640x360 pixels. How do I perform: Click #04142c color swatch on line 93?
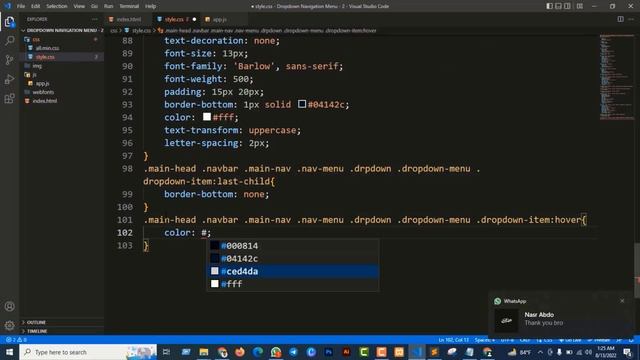point(302,104)
